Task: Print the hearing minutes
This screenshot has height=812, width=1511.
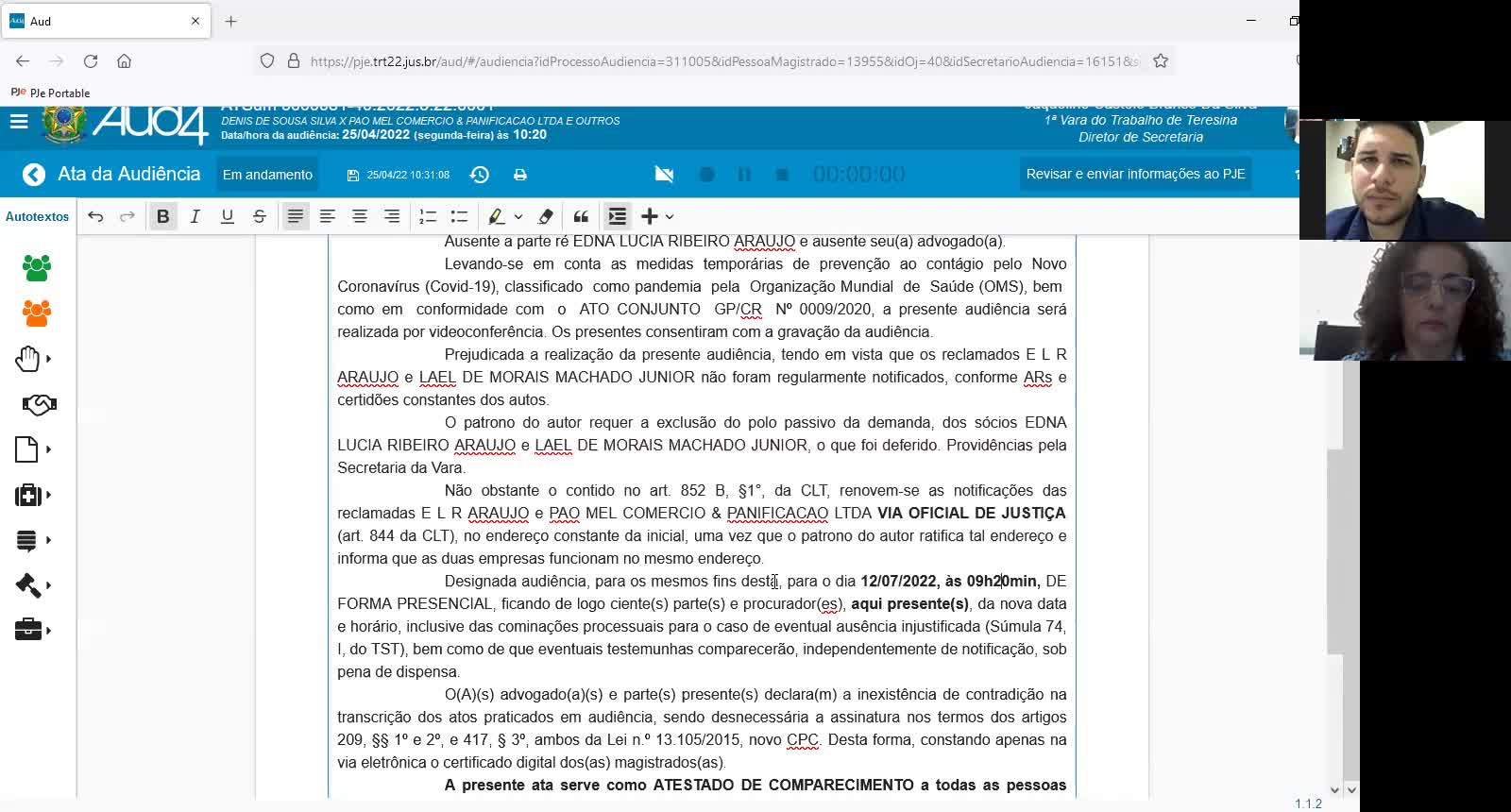Action: tap(520, 175)
